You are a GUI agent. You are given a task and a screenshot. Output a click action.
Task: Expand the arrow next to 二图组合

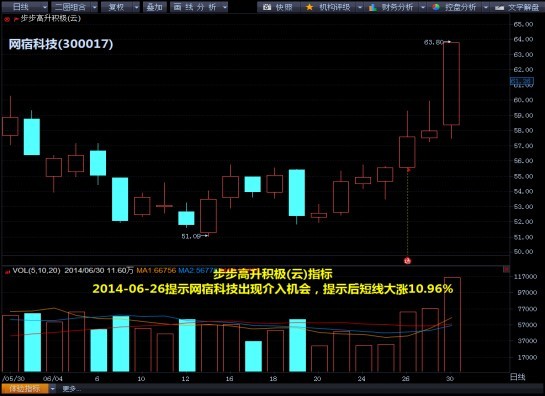[x=95, y=7]
